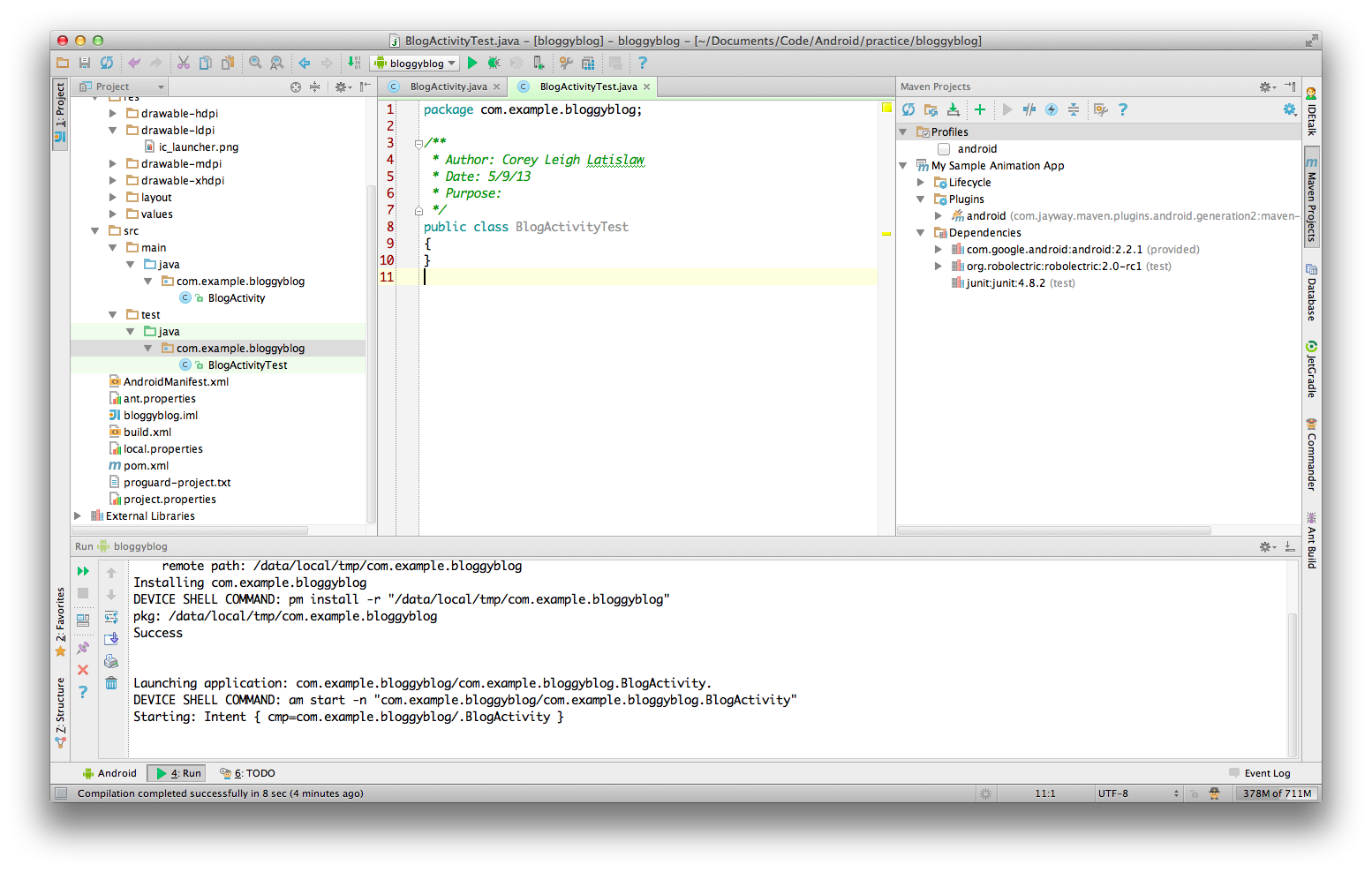Screen dimensions: 1372x872
Task: Collapse the src folder
Action: [x=95, y=230]
